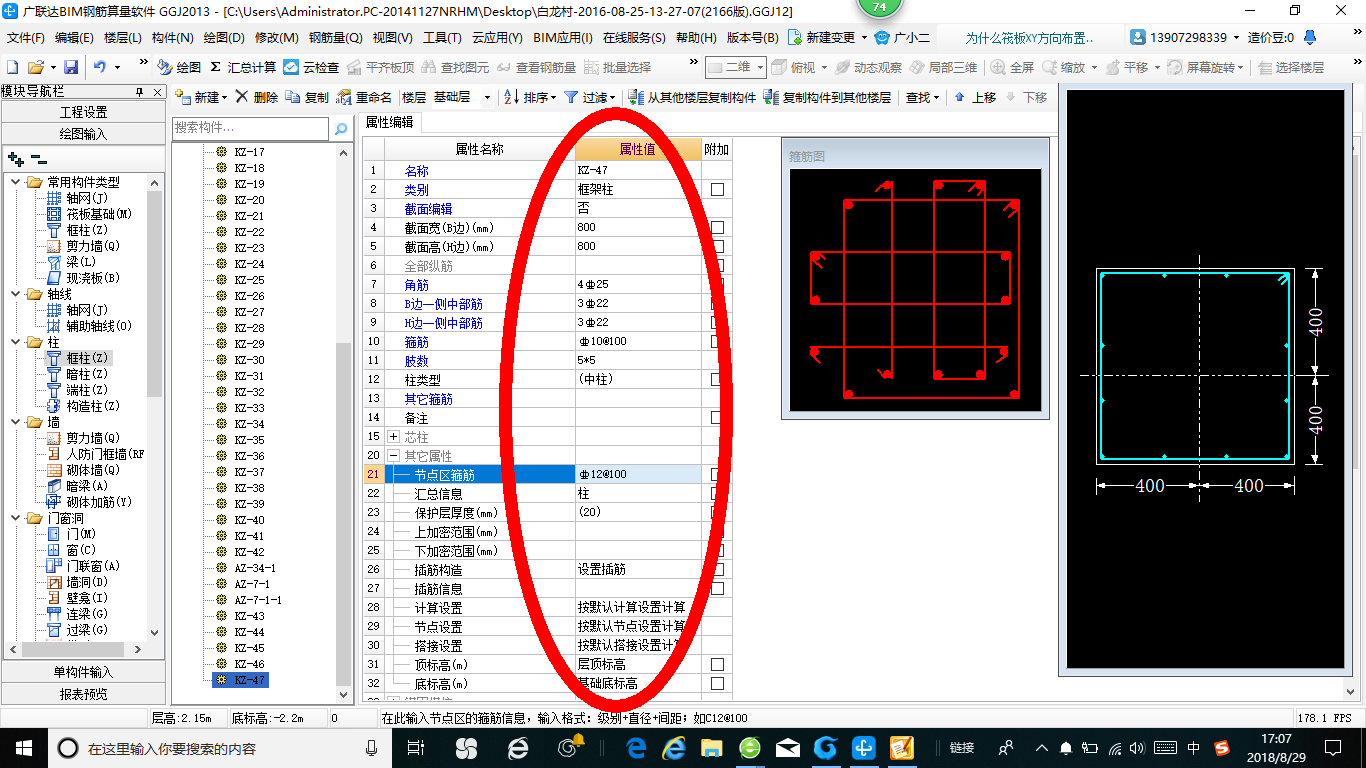Open the 基础层 floor dropdown
Viewport: 1366px width, 768px height.
tap(487, 97)
